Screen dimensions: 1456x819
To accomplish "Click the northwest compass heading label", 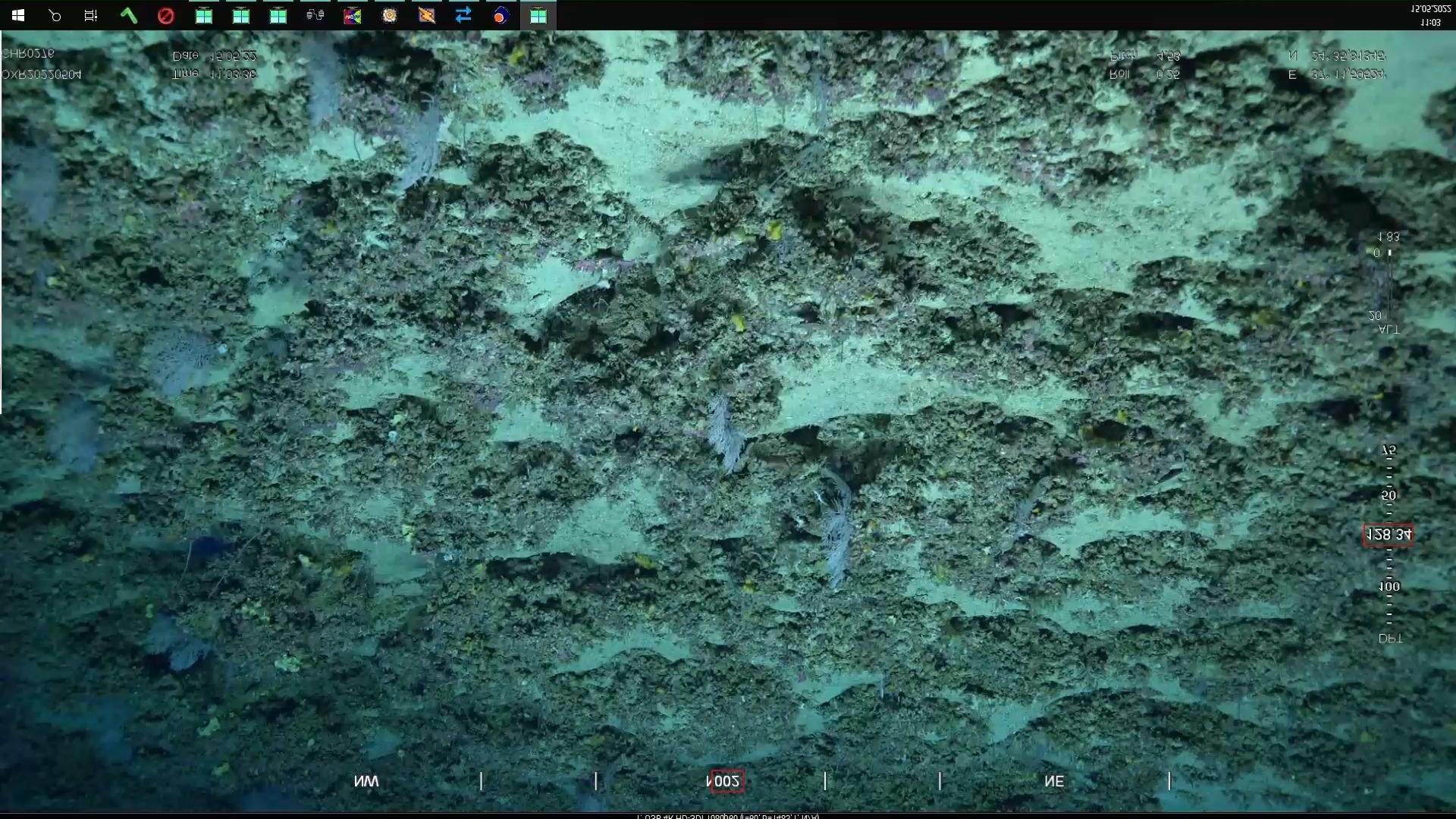I will click(x=366, y=781).
